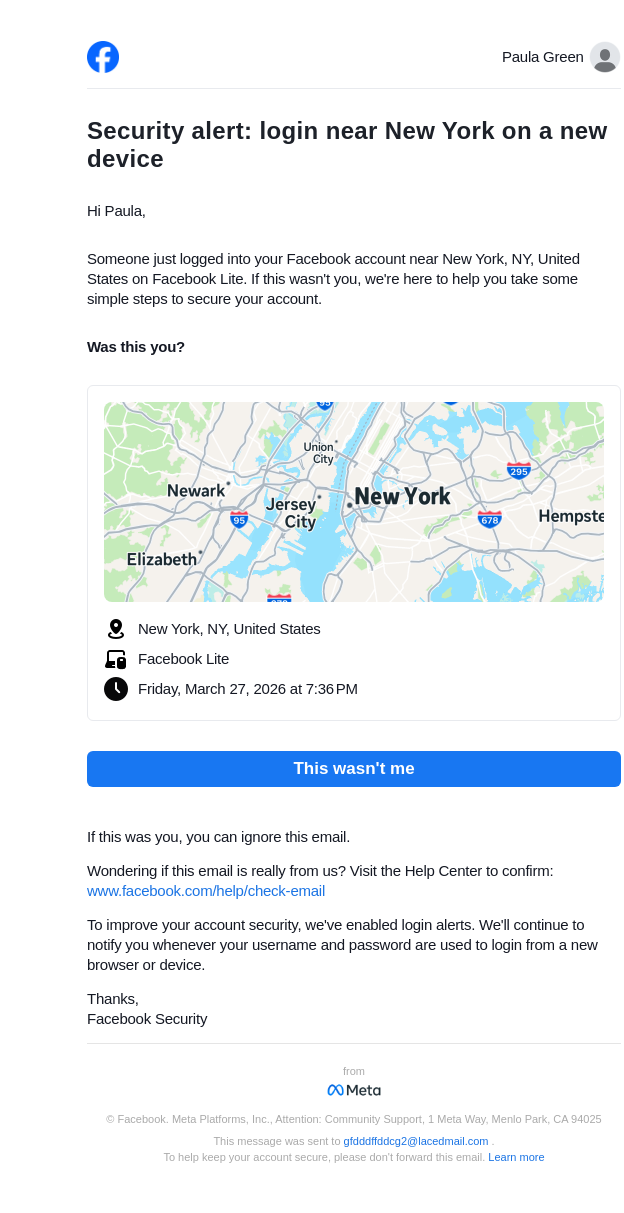Click the I-678 highway shield on map

[489, 519]
